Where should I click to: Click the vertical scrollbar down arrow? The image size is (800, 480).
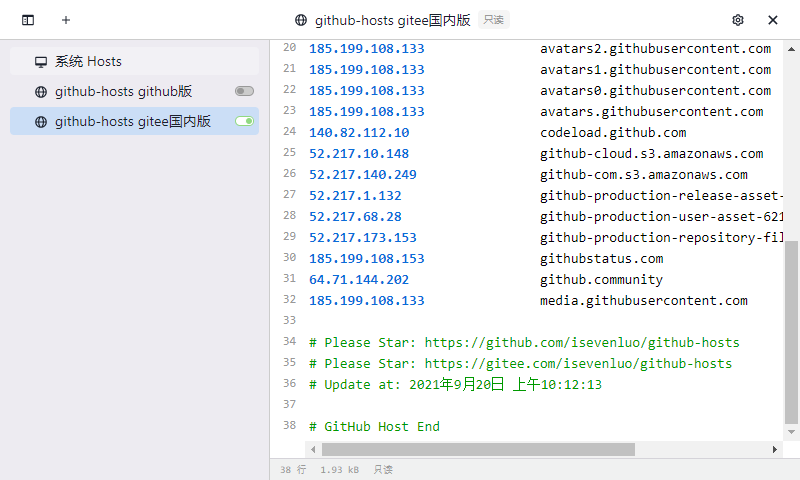tap(791, 432)
